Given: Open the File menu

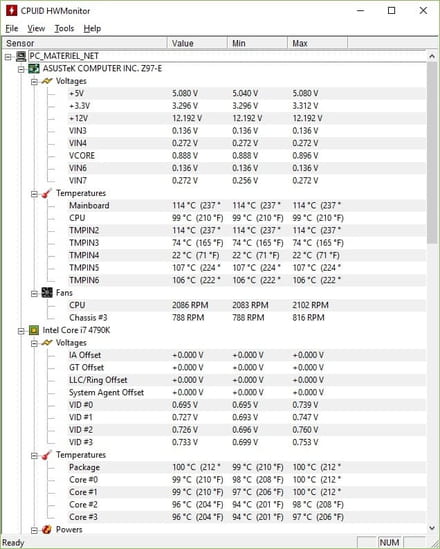Looking at the screenshot, I should point(12,28).
